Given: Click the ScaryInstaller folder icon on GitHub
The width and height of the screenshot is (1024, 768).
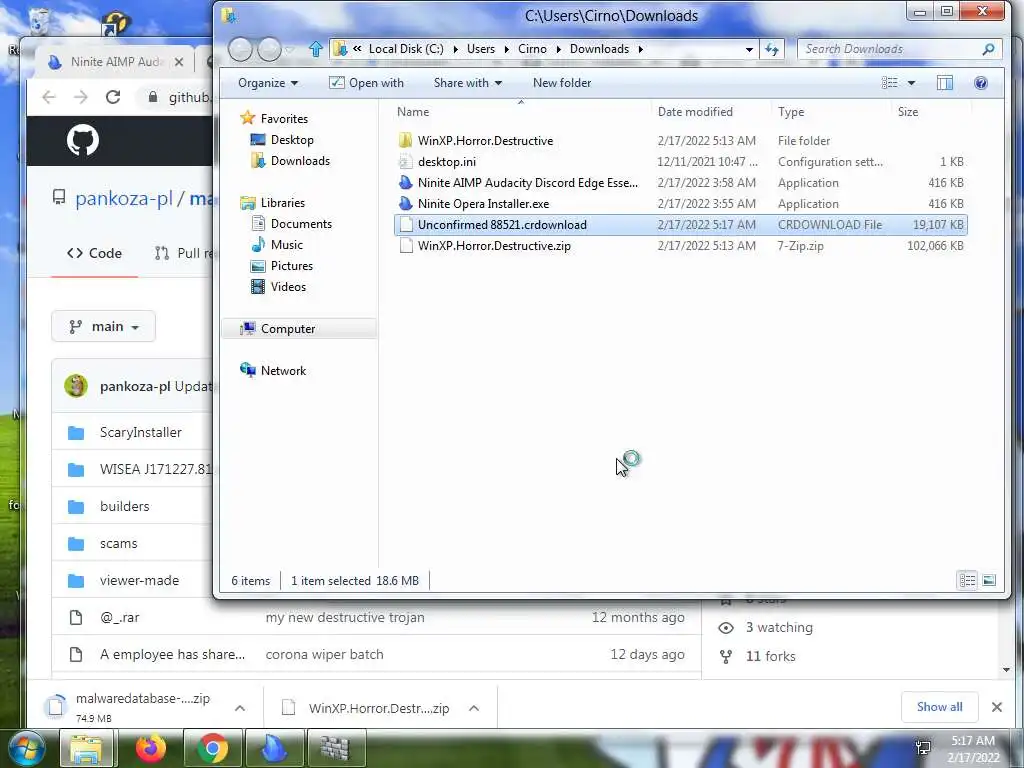Looking at the screenshot, I should pos(76,432).
